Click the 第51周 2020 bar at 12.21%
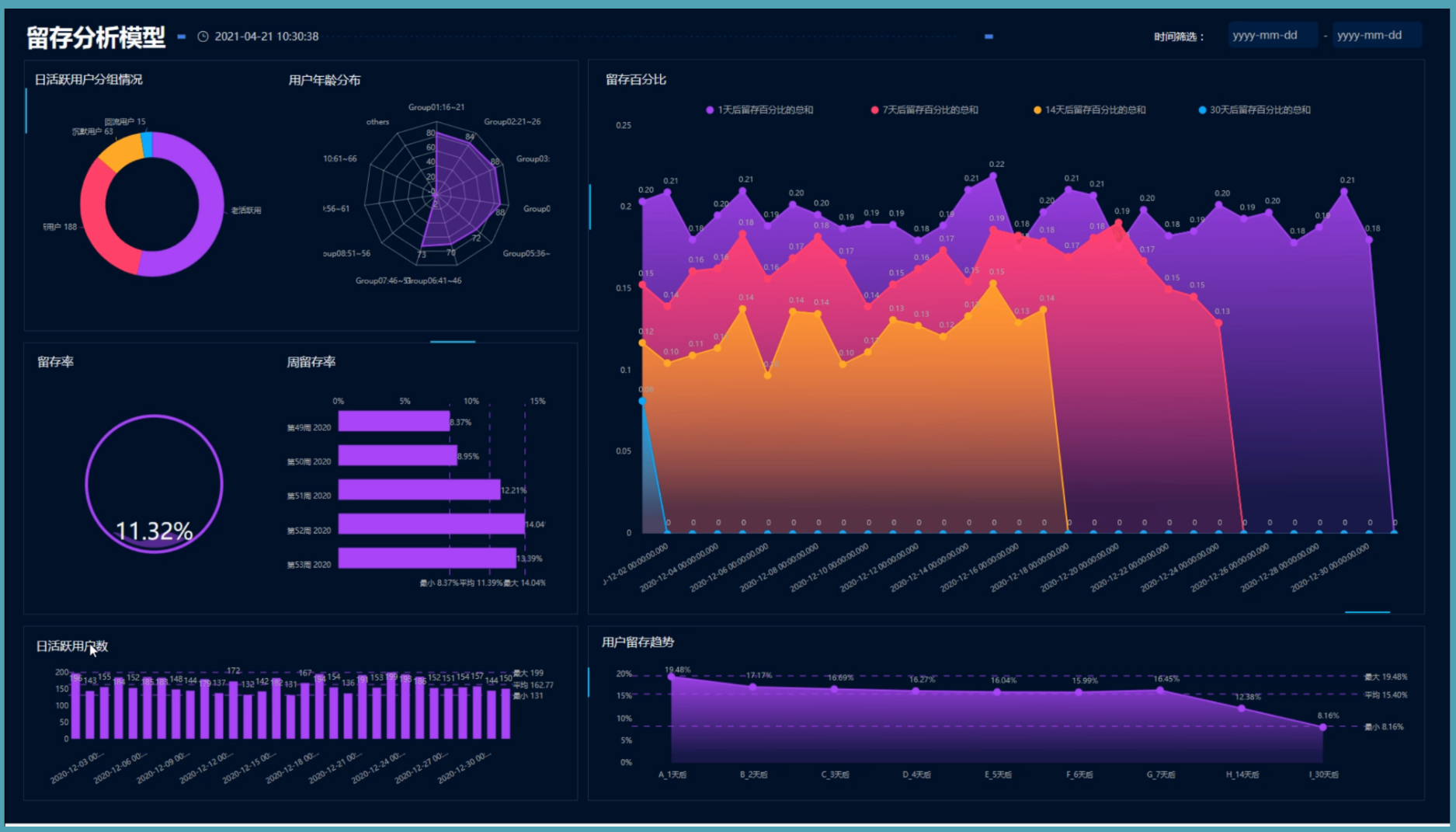The height and width of the screenshot is (832, 1456). (x=419, y=489)
